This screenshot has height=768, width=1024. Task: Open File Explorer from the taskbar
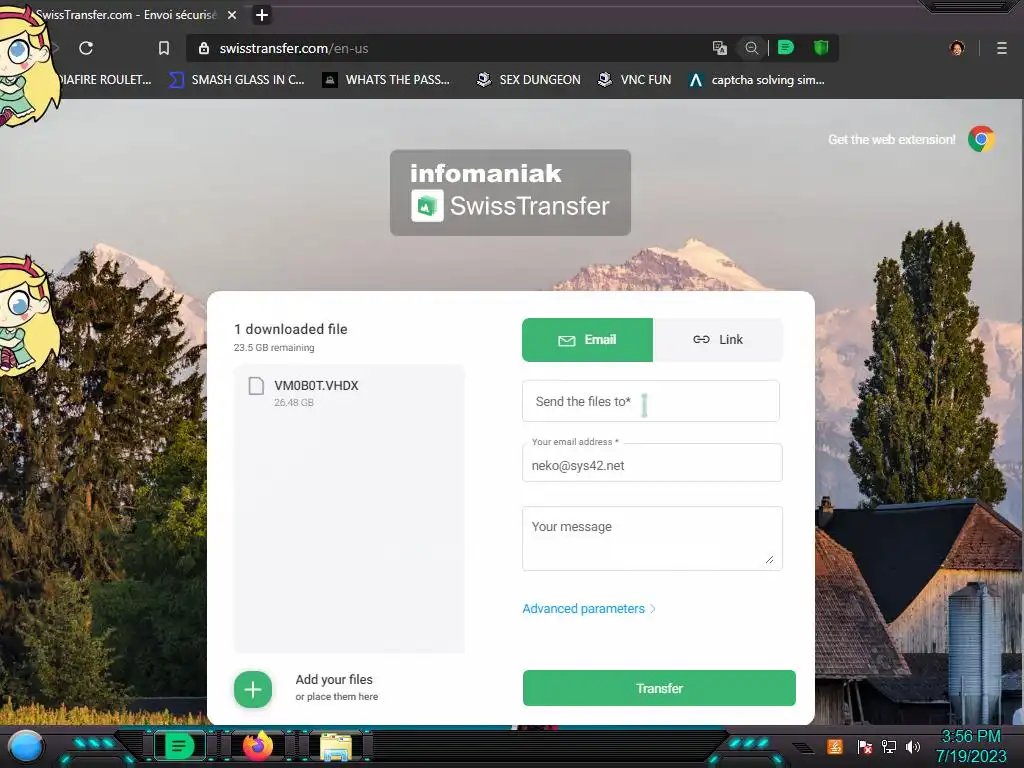[336, 747]
